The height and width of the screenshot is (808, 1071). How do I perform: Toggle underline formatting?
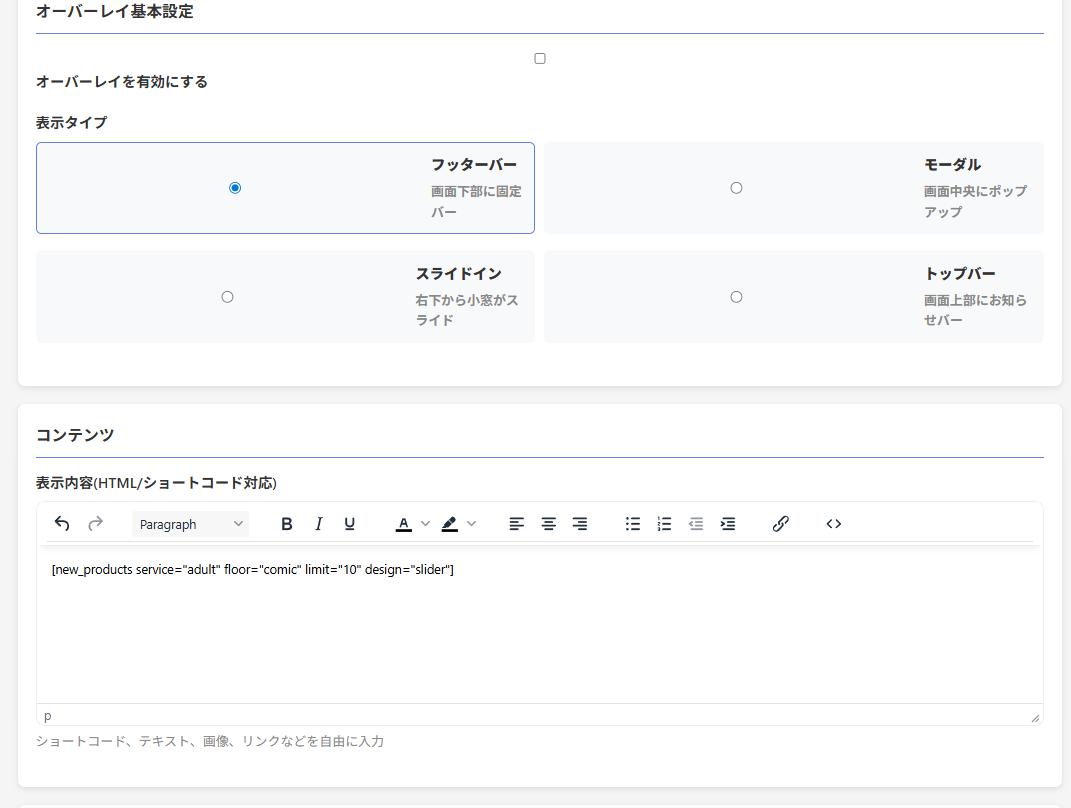[x=349, y=524]
